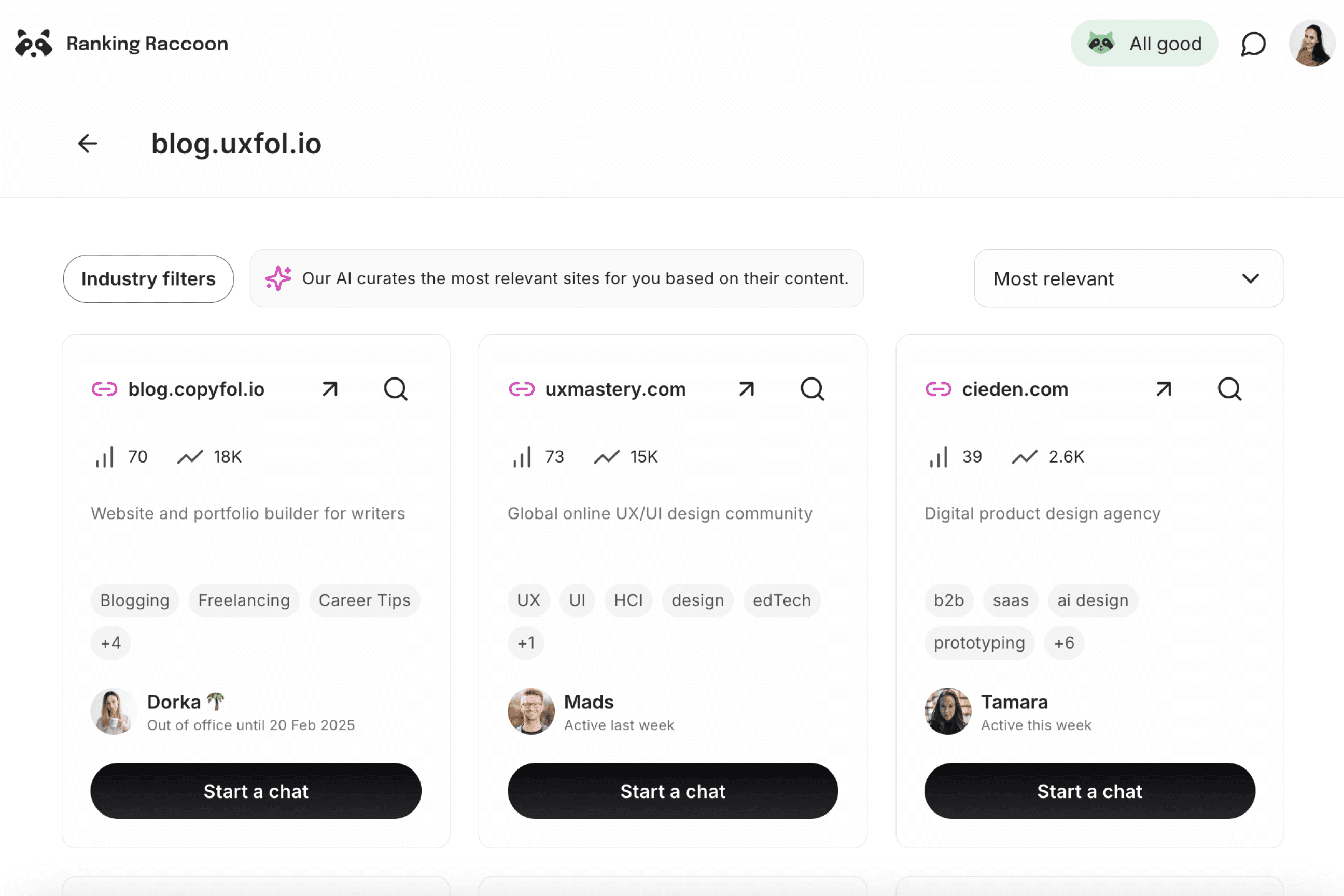Image resolution: width=1344 pixels, height=896 pixels.
Task: Open the user profile avatar menu
Action: [x=1311, y=44]
